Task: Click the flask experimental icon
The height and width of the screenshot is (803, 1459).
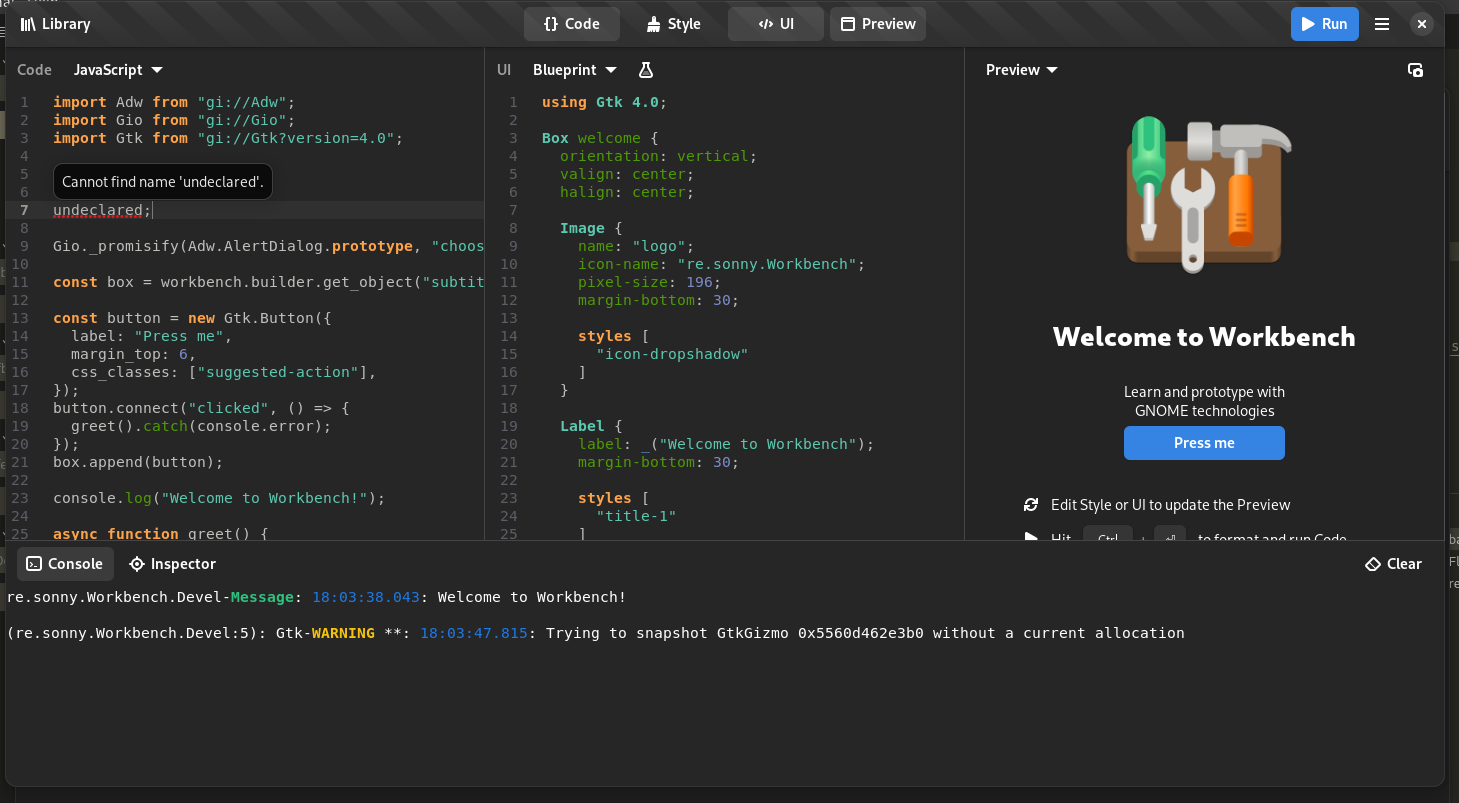Action: click(x=646, y=70)
